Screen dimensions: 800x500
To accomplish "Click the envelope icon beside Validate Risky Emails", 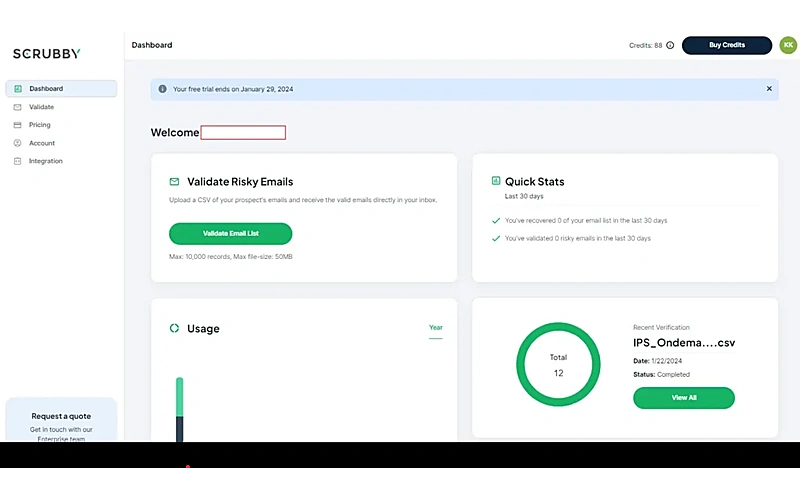I will pos(174,182).
